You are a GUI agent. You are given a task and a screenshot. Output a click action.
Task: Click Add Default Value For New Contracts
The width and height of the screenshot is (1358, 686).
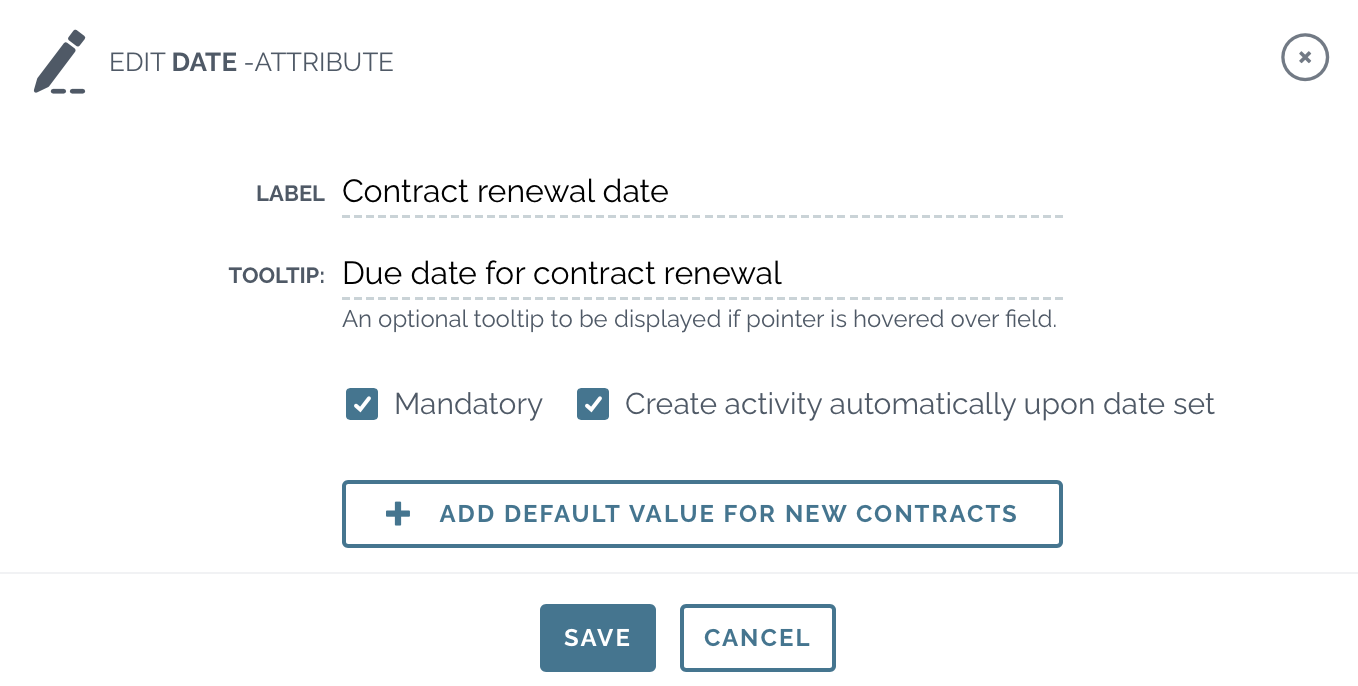point(702,514)
